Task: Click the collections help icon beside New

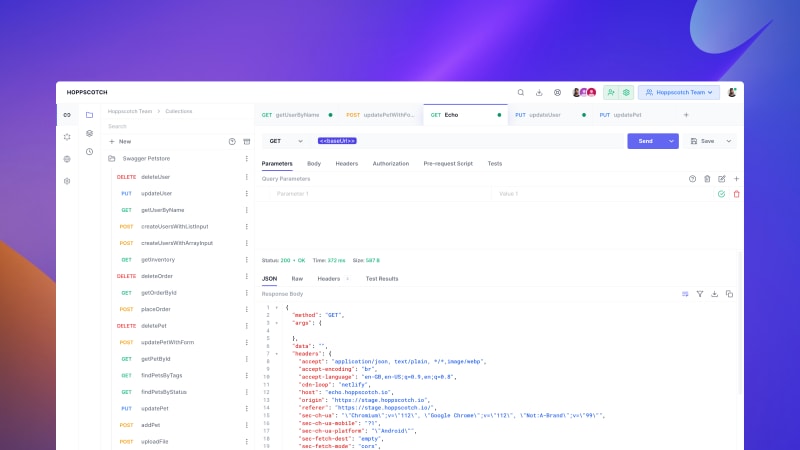Action: (x=232, y=141)
